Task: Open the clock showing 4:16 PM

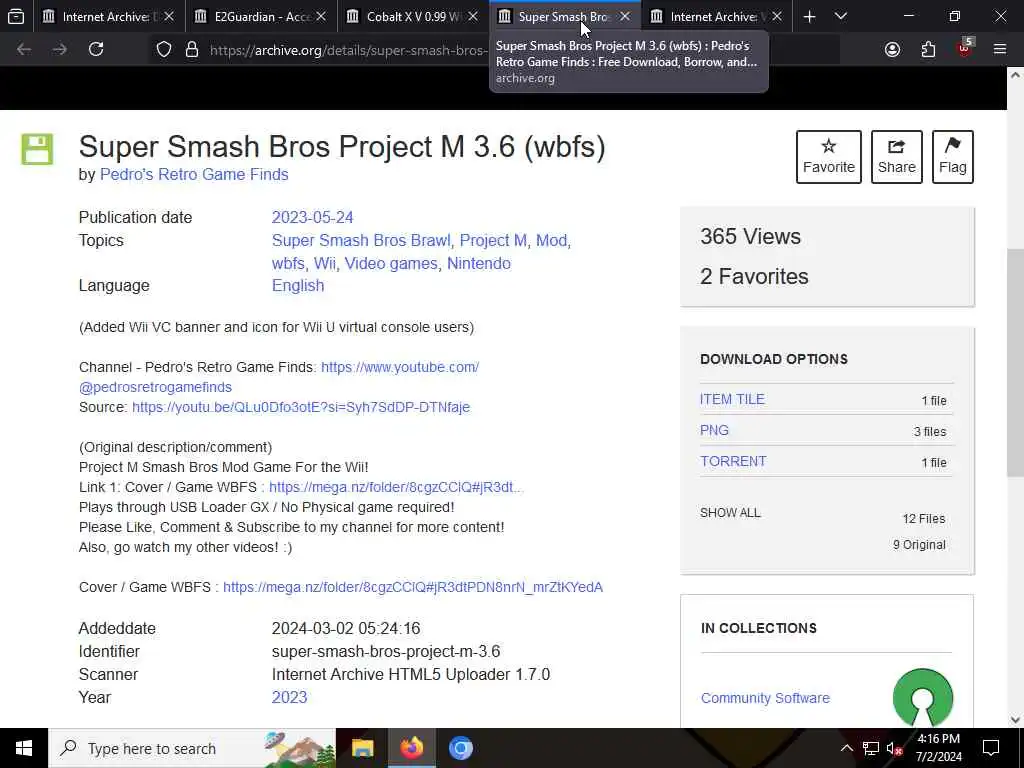Action: point(938,748)
